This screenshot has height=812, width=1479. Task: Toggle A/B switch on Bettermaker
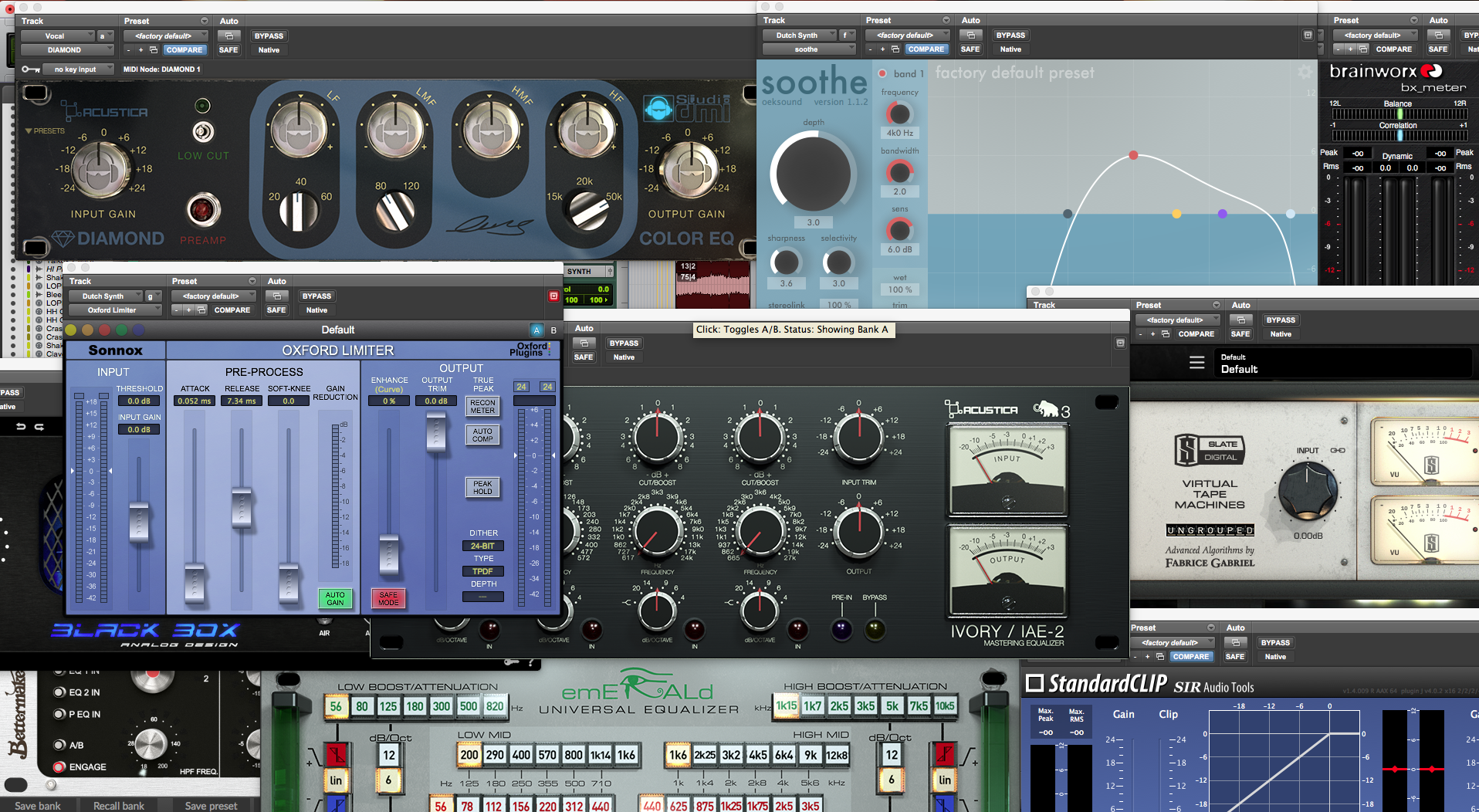[x=59, y=745]
